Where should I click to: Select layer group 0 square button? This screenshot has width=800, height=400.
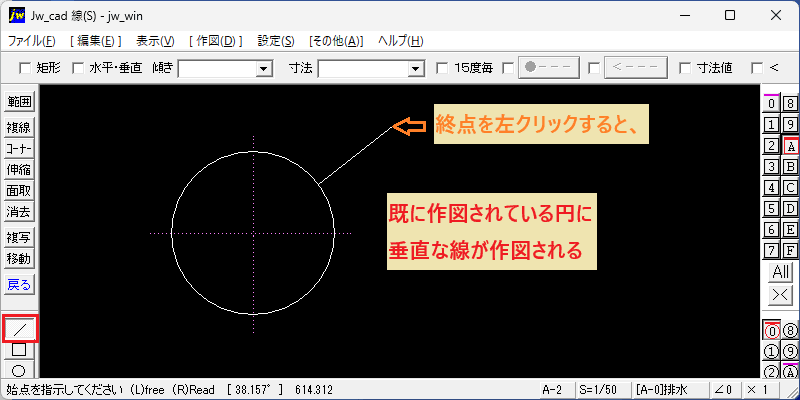[x=771, y=104]
